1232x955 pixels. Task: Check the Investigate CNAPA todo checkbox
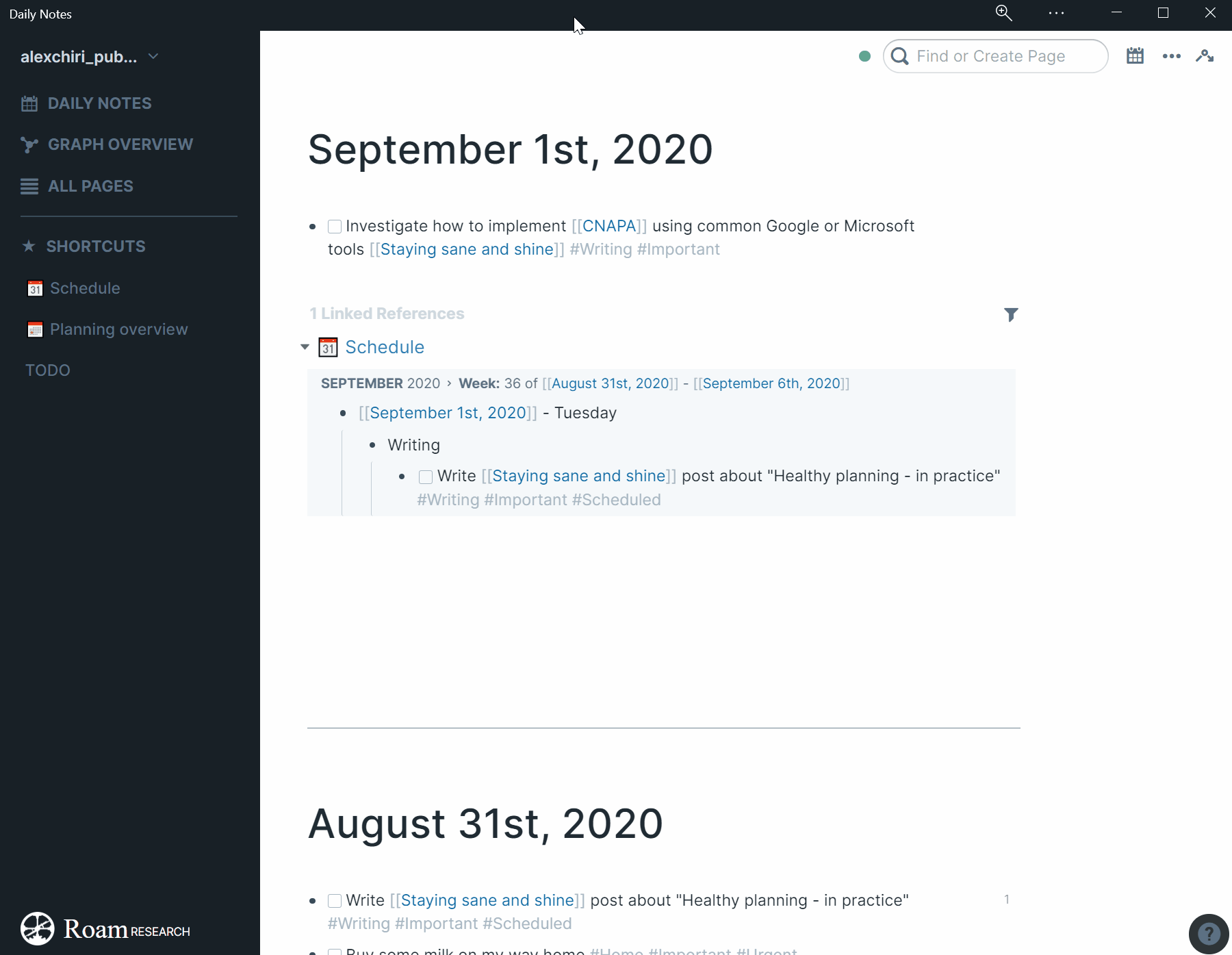click(x=335, y=227)
